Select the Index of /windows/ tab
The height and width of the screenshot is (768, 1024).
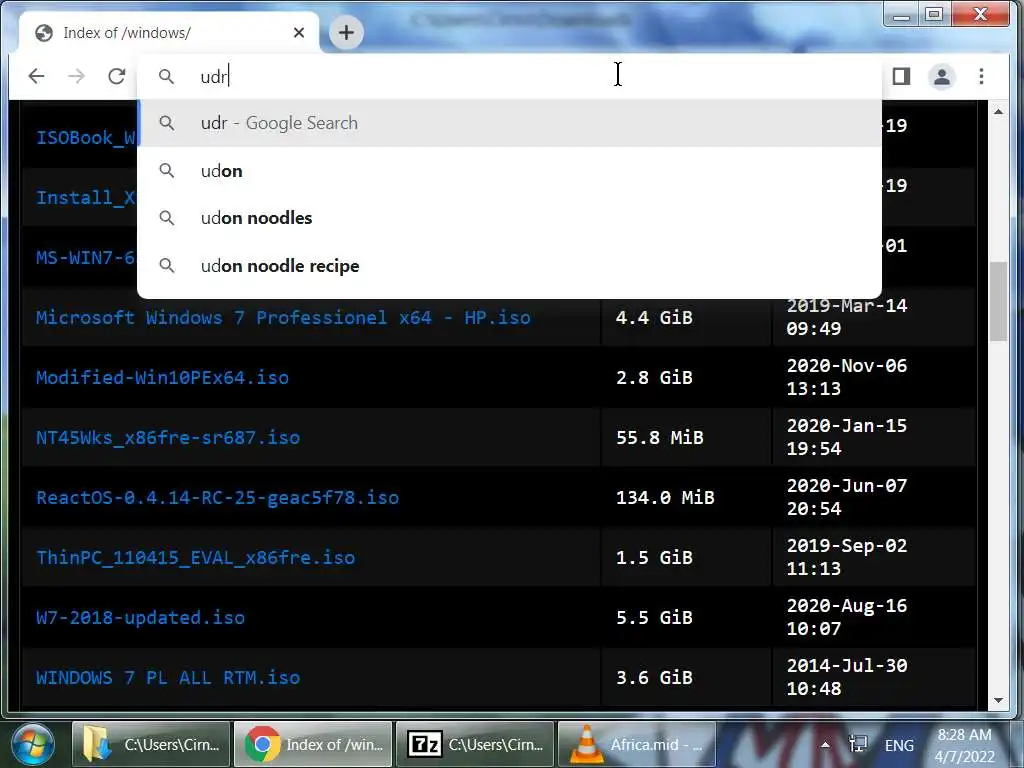click(x=169, y=33)
